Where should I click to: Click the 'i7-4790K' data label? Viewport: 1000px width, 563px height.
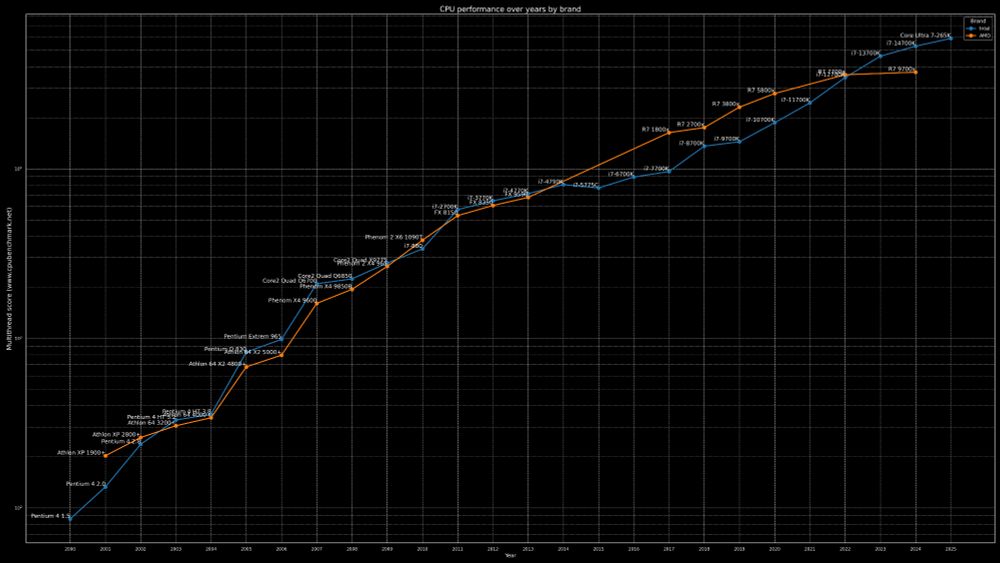[550, 182]
